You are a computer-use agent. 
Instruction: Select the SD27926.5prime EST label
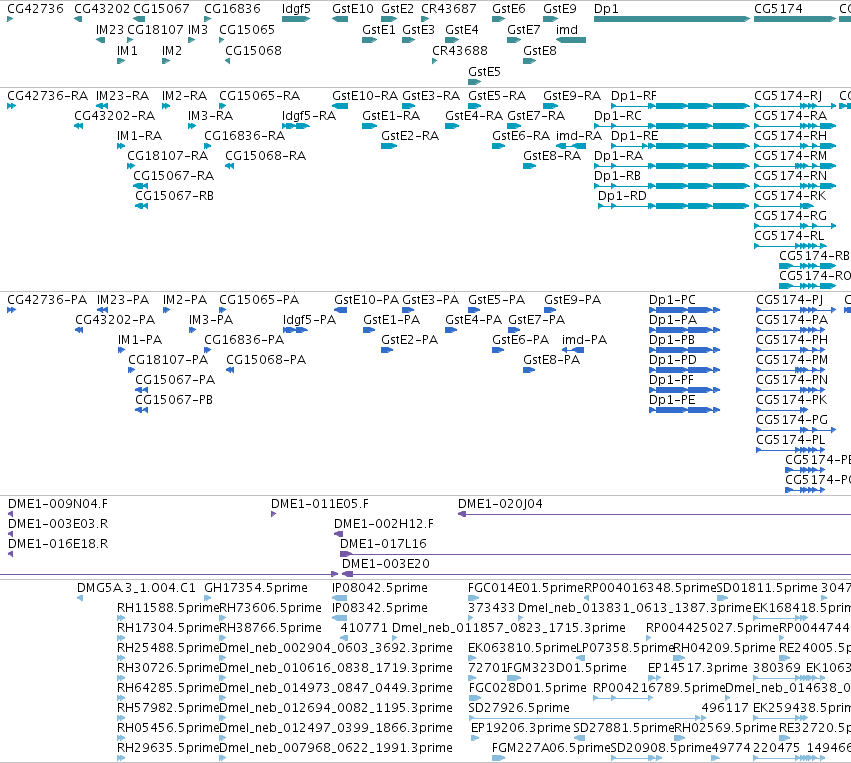(519, 708)
